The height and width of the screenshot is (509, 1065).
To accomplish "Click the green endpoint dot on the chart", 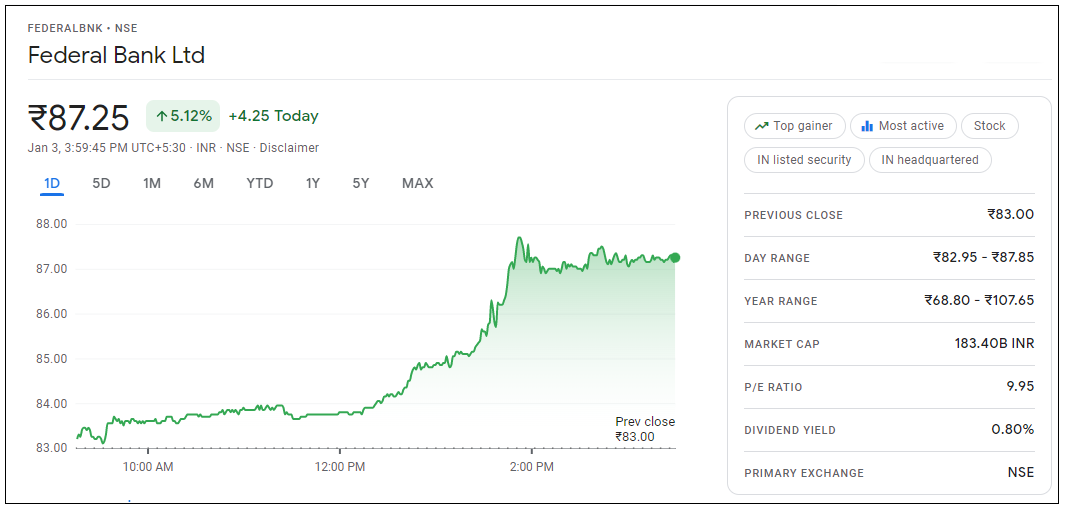I will (675, 258).
